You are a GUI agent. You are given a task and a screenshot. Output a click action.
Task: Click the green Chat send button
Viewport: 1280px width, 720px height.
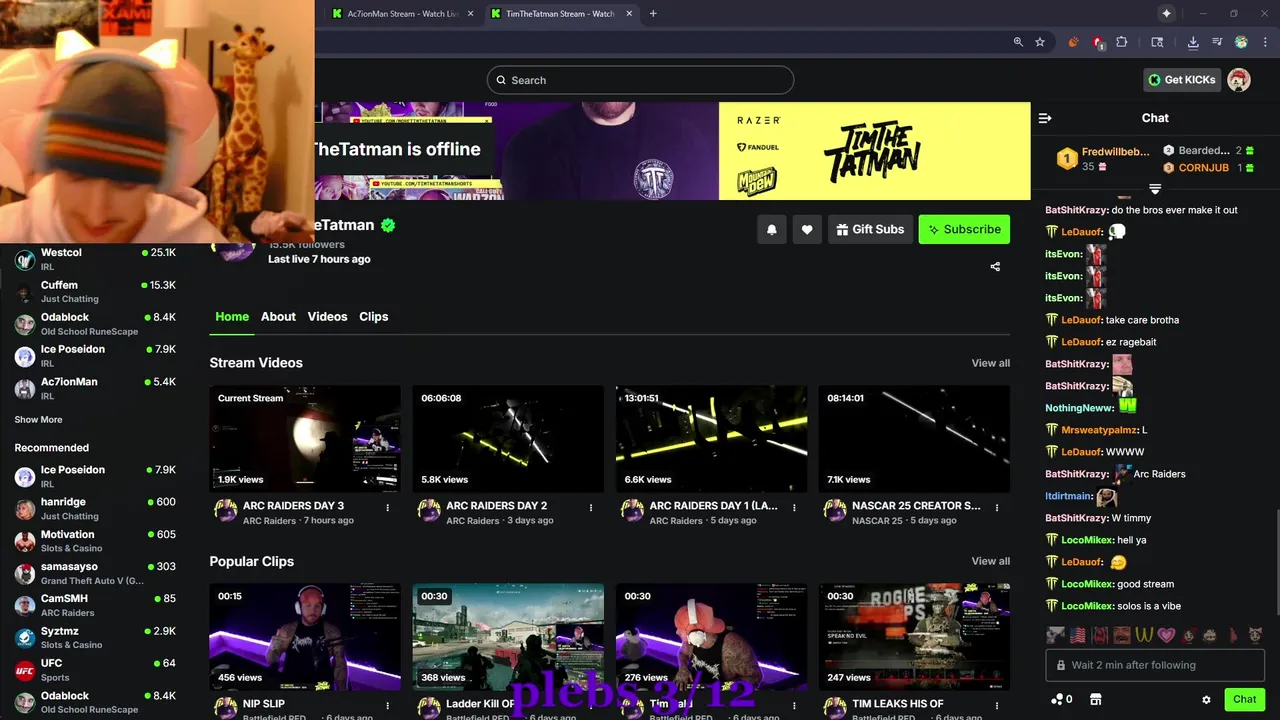[x=1244, y=699]
